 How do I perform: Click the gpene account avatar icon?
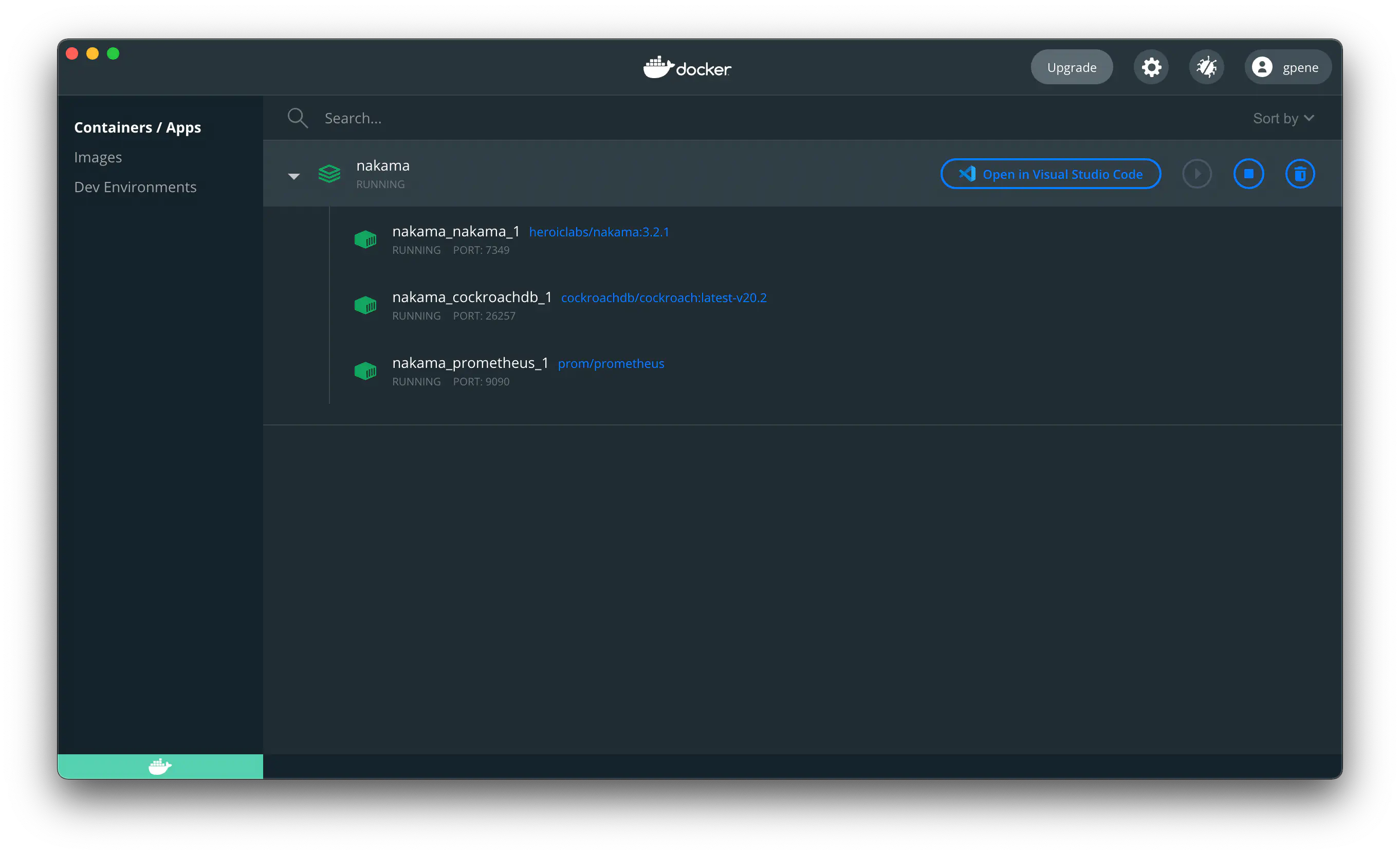pos(1262,68)
